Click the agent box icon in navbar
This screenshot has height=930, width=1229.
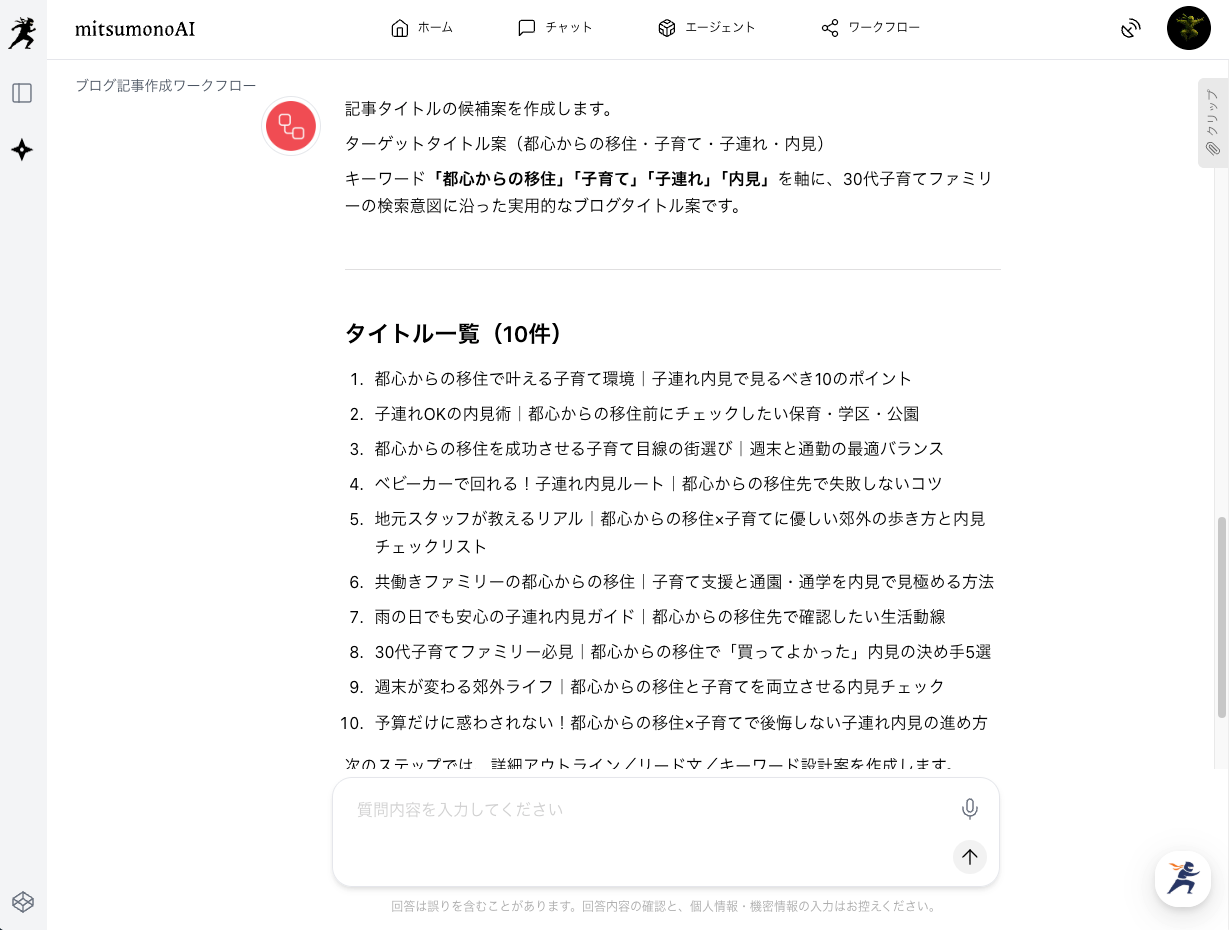tap(667, 28)
